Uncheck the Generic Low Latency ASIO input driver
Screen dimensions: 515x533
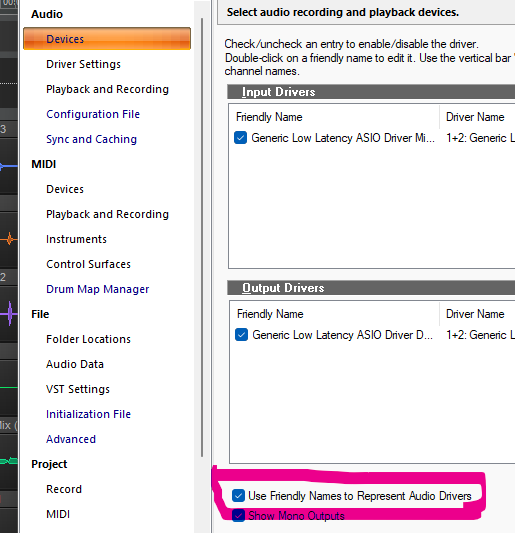[240, 138]
